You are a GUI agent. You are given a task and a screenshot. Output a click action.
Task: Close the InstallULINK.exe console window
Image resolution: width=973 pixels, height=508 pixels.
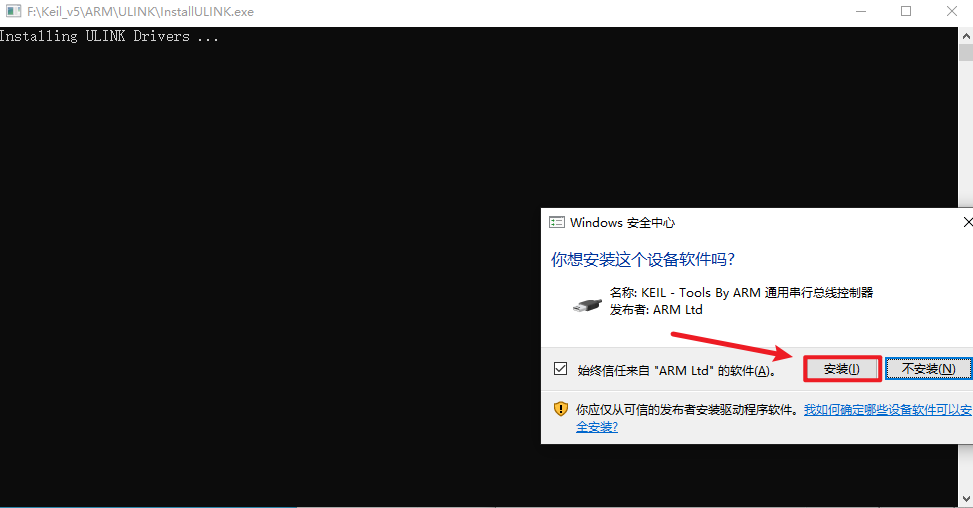[x=951, y=11]
